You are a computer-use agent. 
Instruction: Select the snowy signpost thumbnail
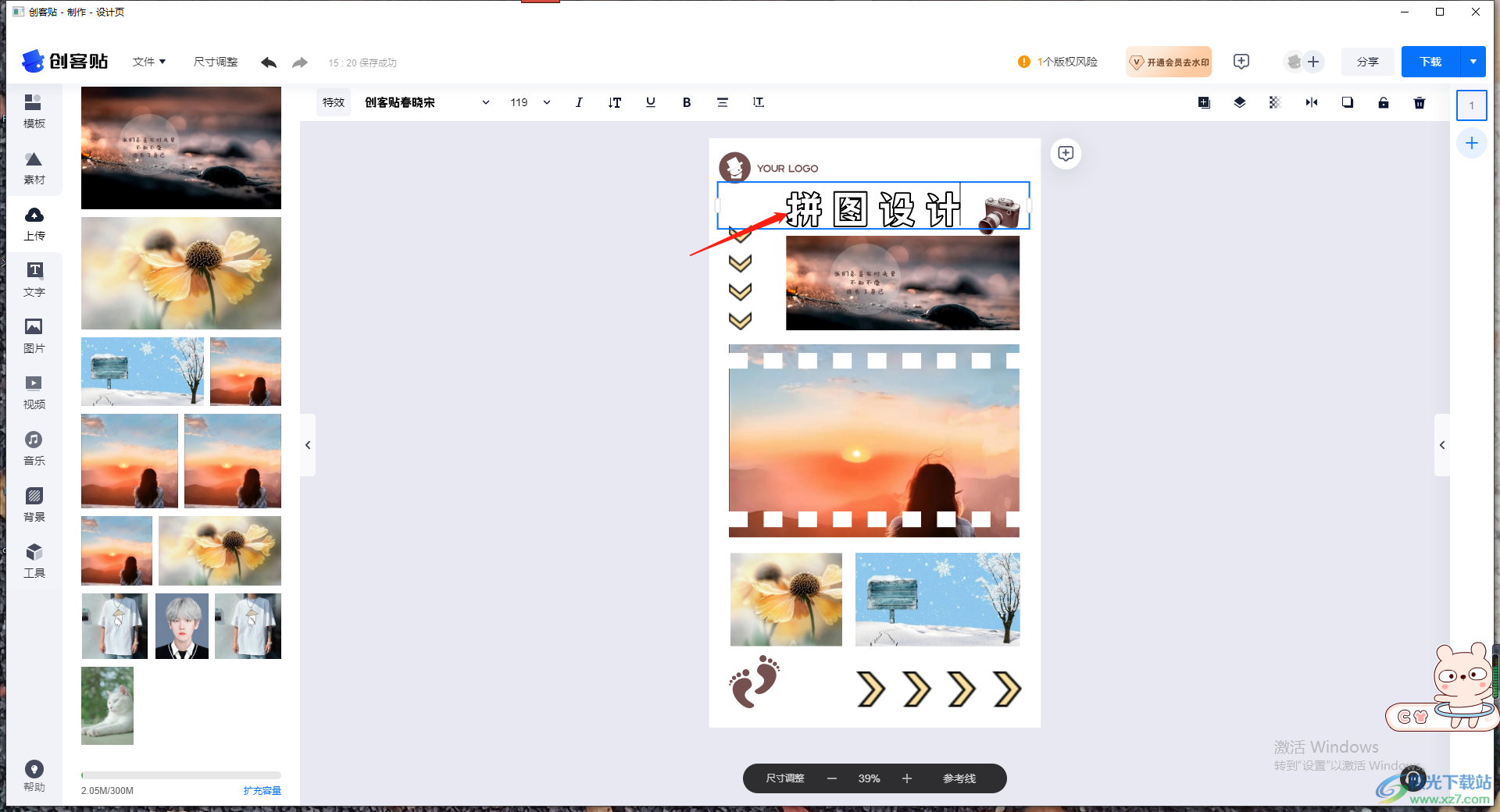coord(142,372)
